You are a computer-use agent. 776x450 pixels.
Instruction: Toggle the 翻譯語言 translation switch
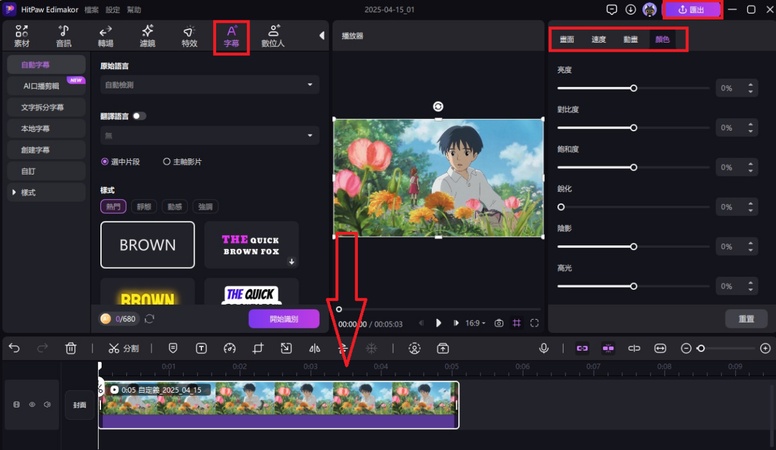click(x=139, y=116)
